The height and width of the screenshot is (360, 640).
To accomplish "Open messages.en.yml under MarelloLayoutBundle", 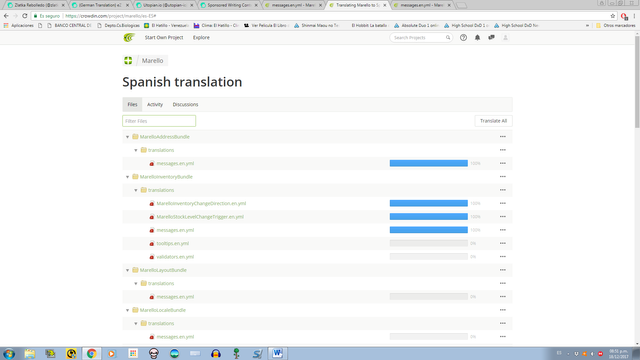I will [x=175, y=297].
